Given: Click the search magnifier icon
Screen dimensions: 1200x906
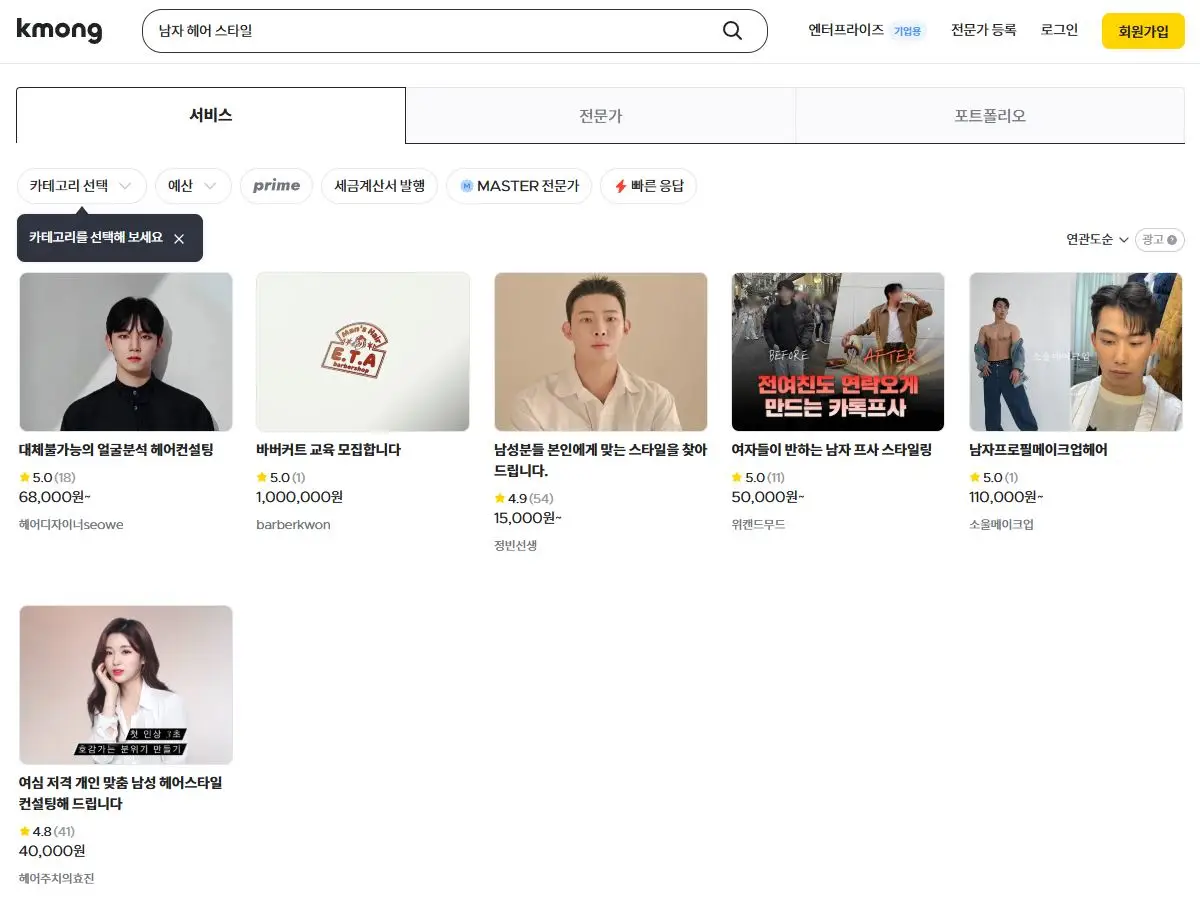Looking at the screenshot, I should coord(733,31).
